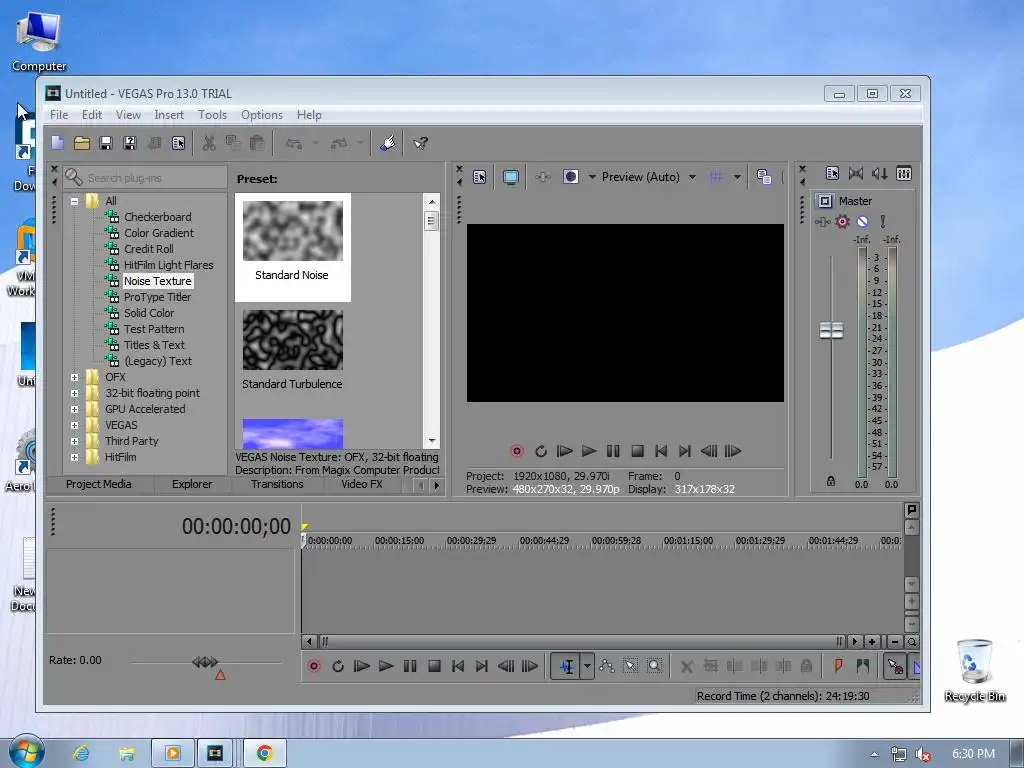The height and width of the screenshot is (768, 1024).
Task: Open the Tools menu
Action: 212,115
